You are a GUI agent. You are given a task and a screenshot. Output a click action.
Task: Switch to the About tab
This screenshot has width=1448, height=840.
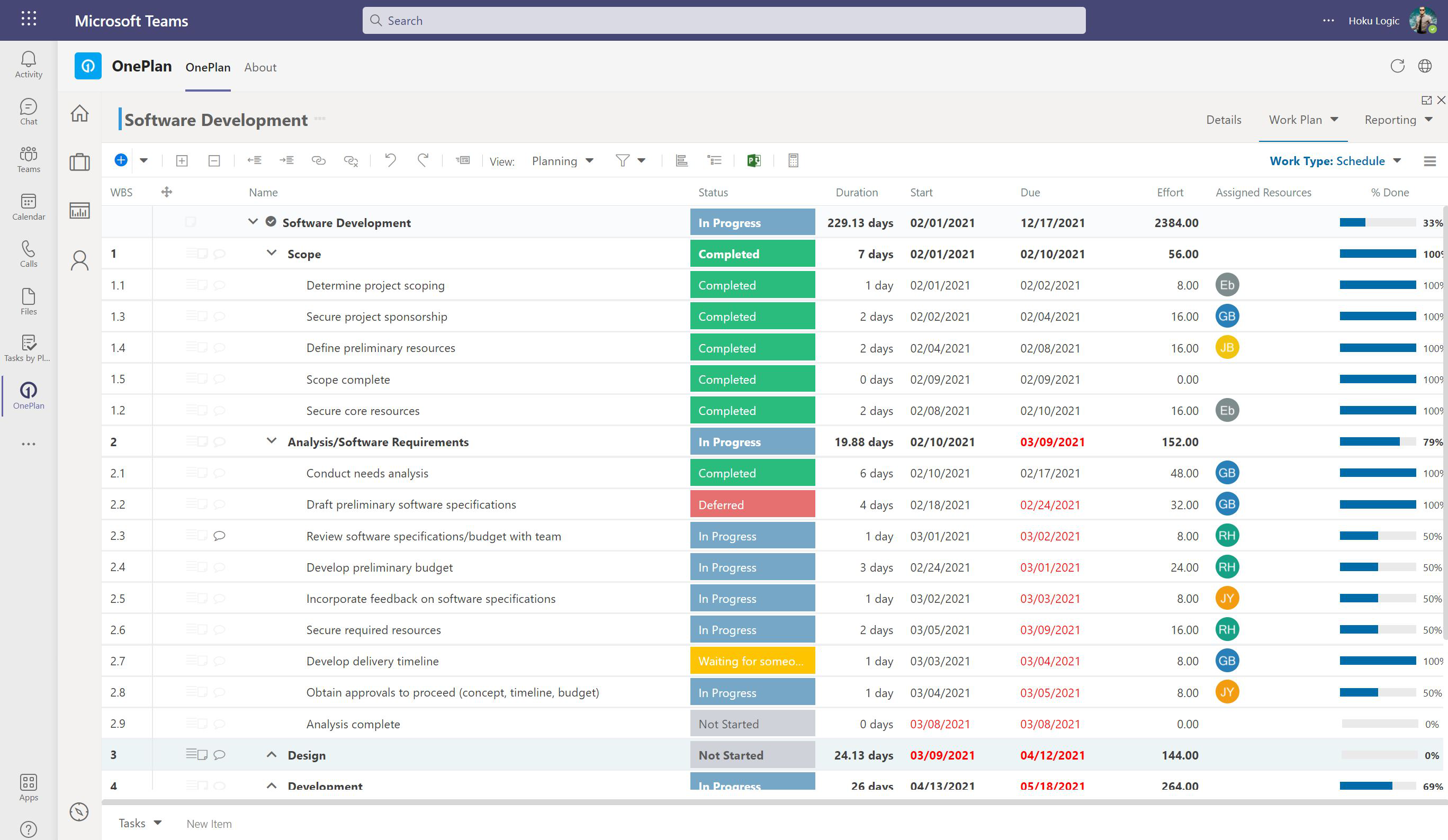pos(260,67)
